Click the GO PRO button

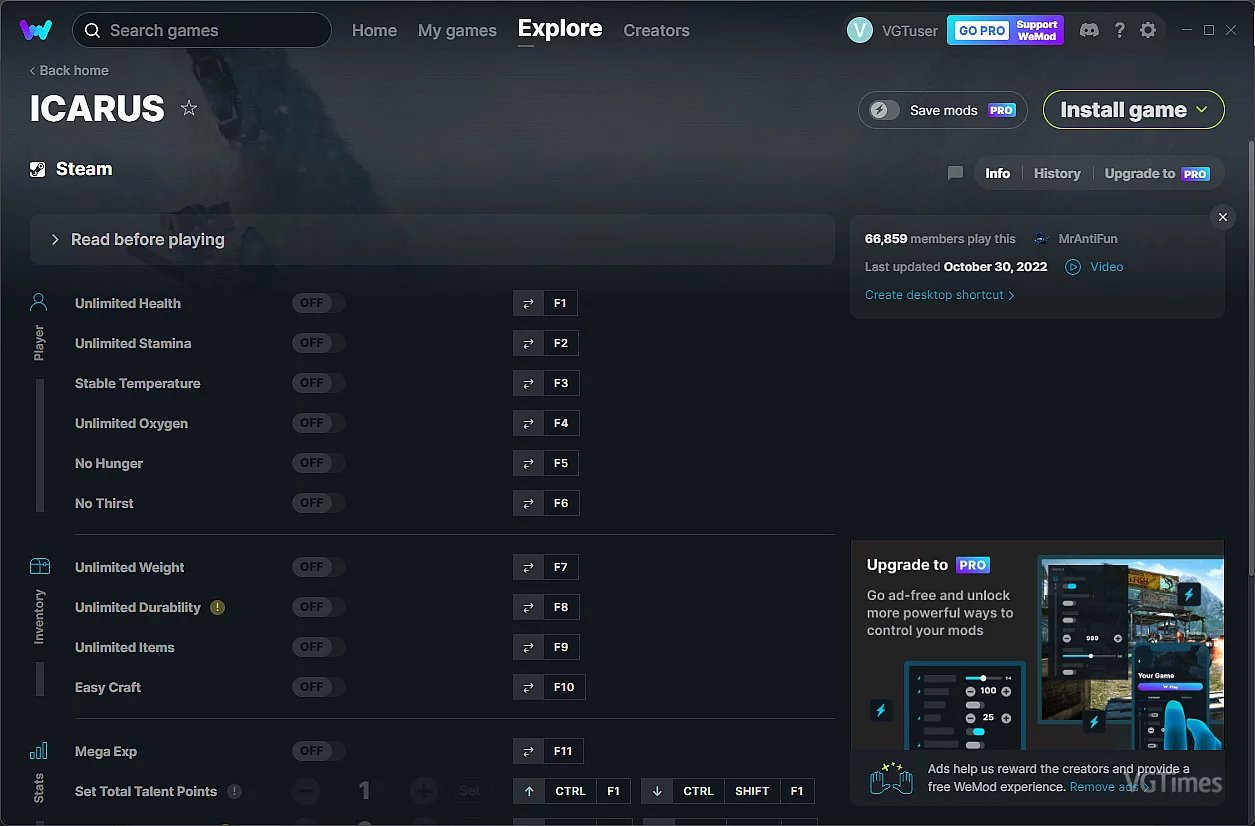[x=982, y=31]
